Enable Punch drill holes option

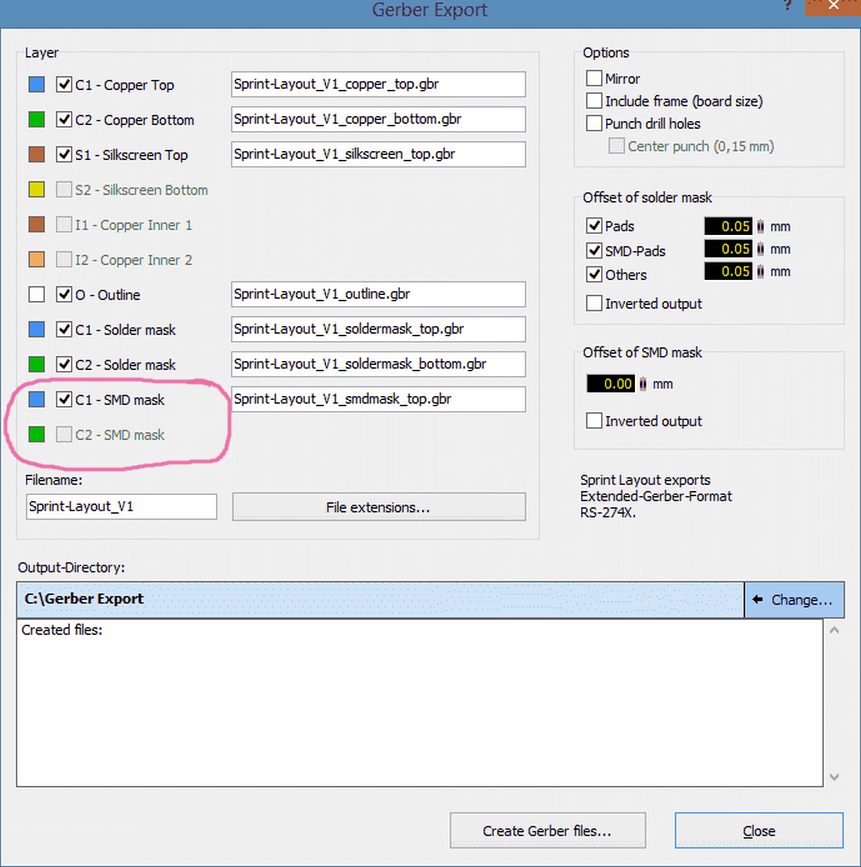594,123
